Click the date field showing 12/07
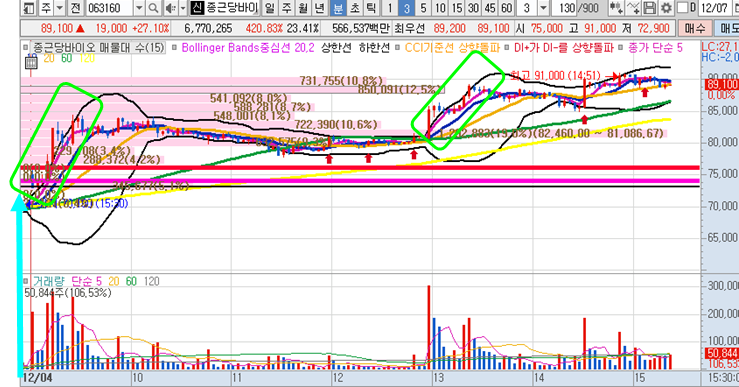This screenshot has height=387, width=739. (714, 8)
